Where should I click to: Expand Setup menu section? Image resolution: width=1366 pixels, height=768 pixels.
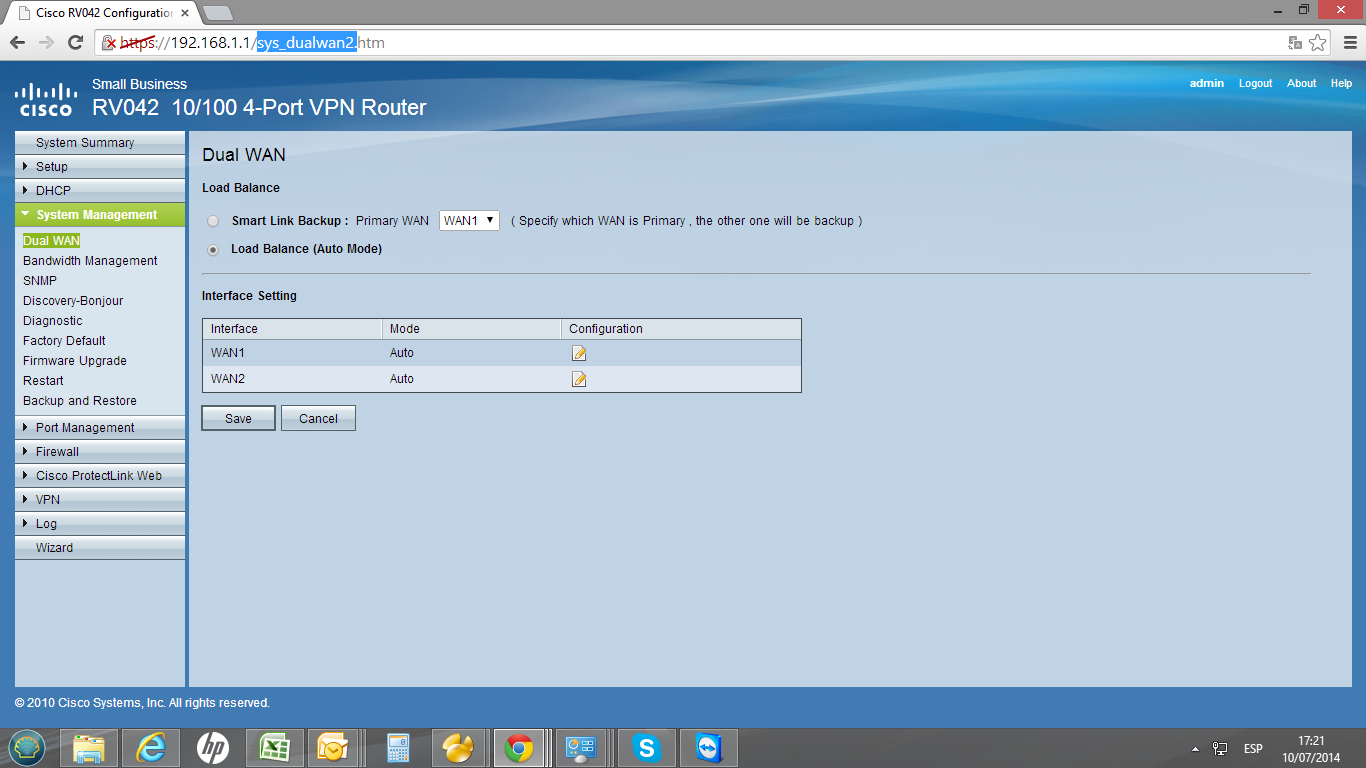(100, 167)
